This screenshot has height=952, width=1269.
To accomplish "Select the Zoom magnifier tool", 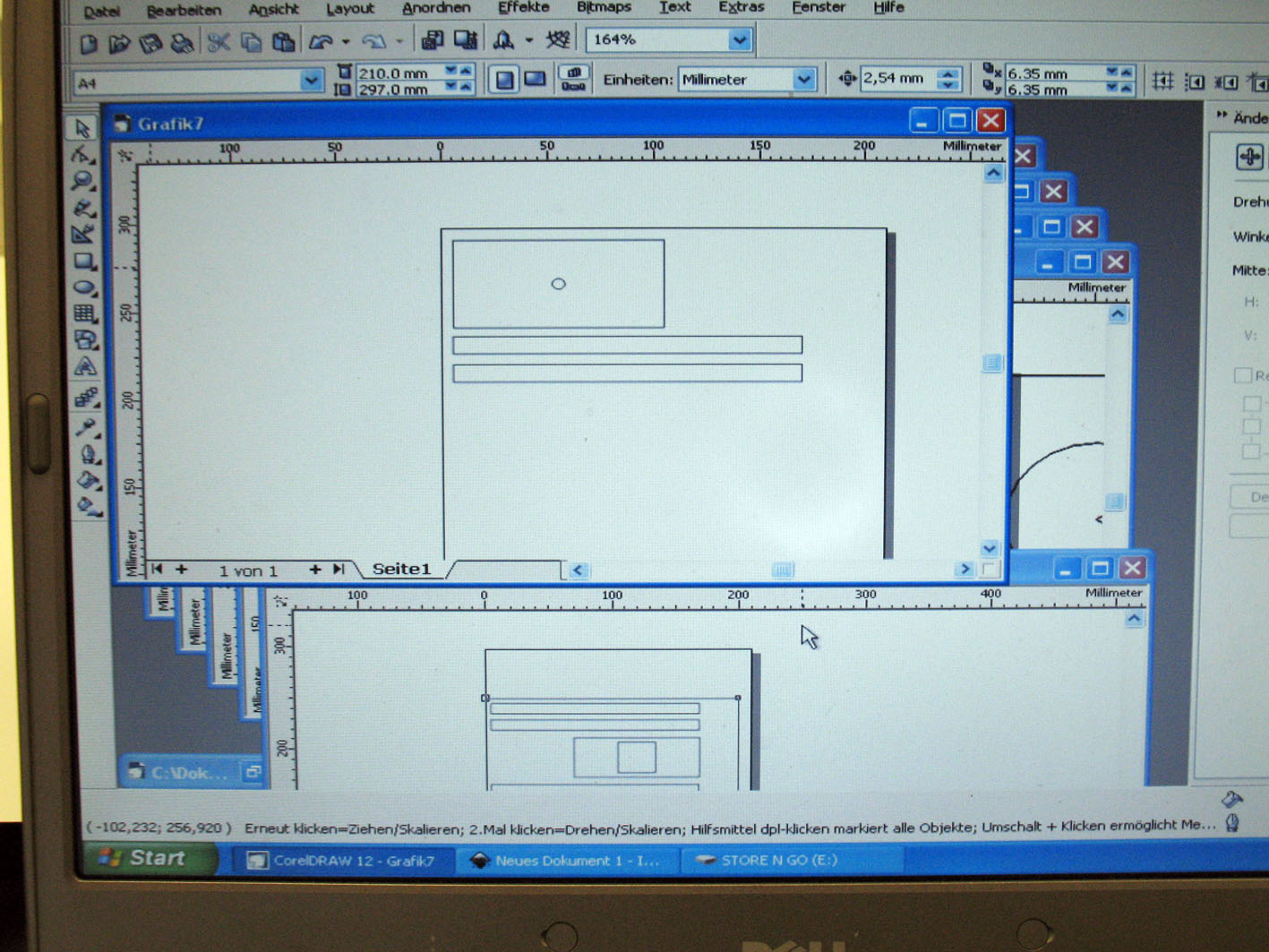I will coord(82,181).
